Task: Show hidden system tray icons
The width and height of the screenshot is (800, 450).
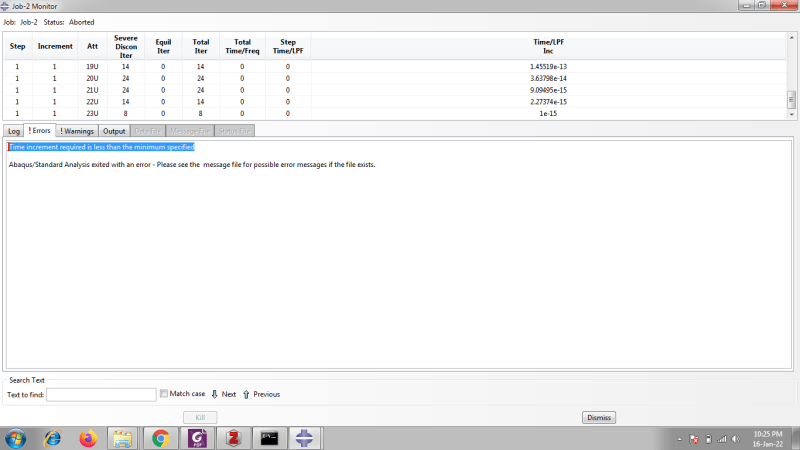Action: 679,439
